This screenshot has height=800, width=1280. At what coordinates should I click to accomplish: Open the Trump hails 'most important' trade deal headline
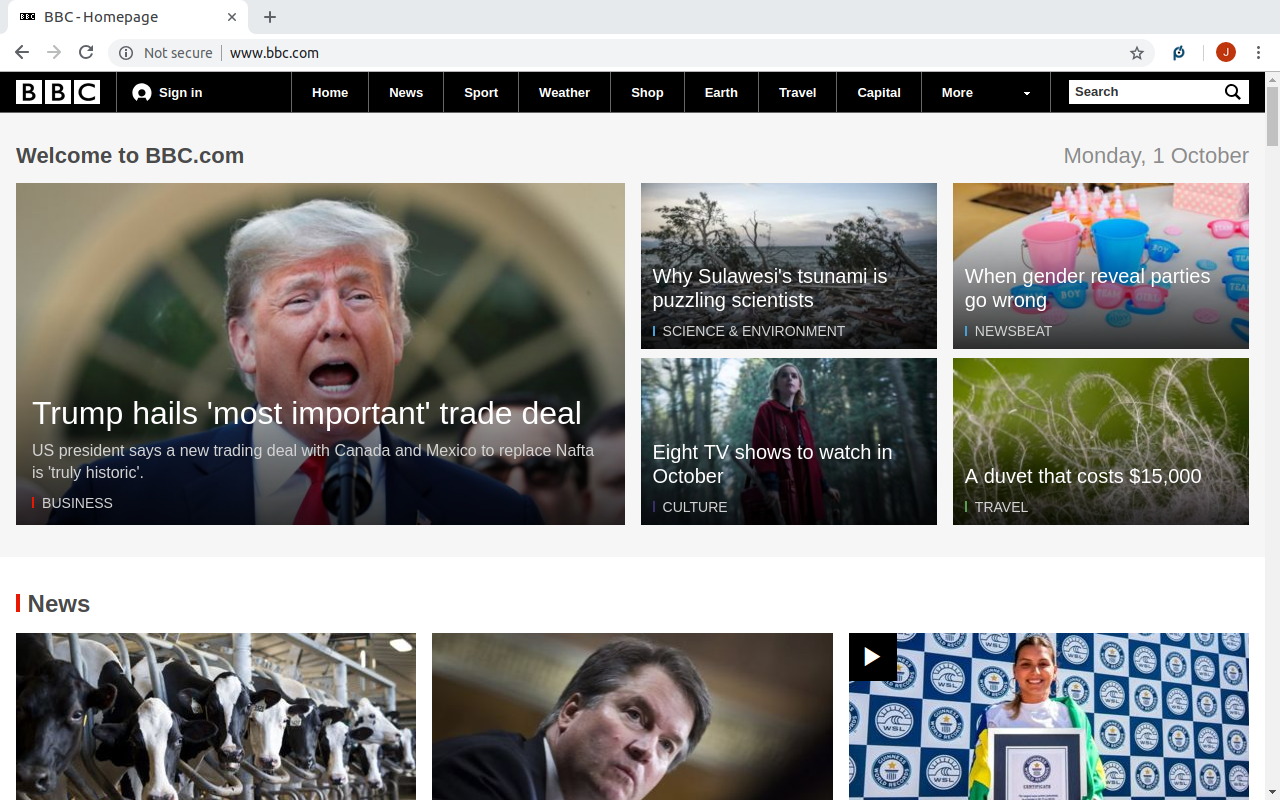307,413
